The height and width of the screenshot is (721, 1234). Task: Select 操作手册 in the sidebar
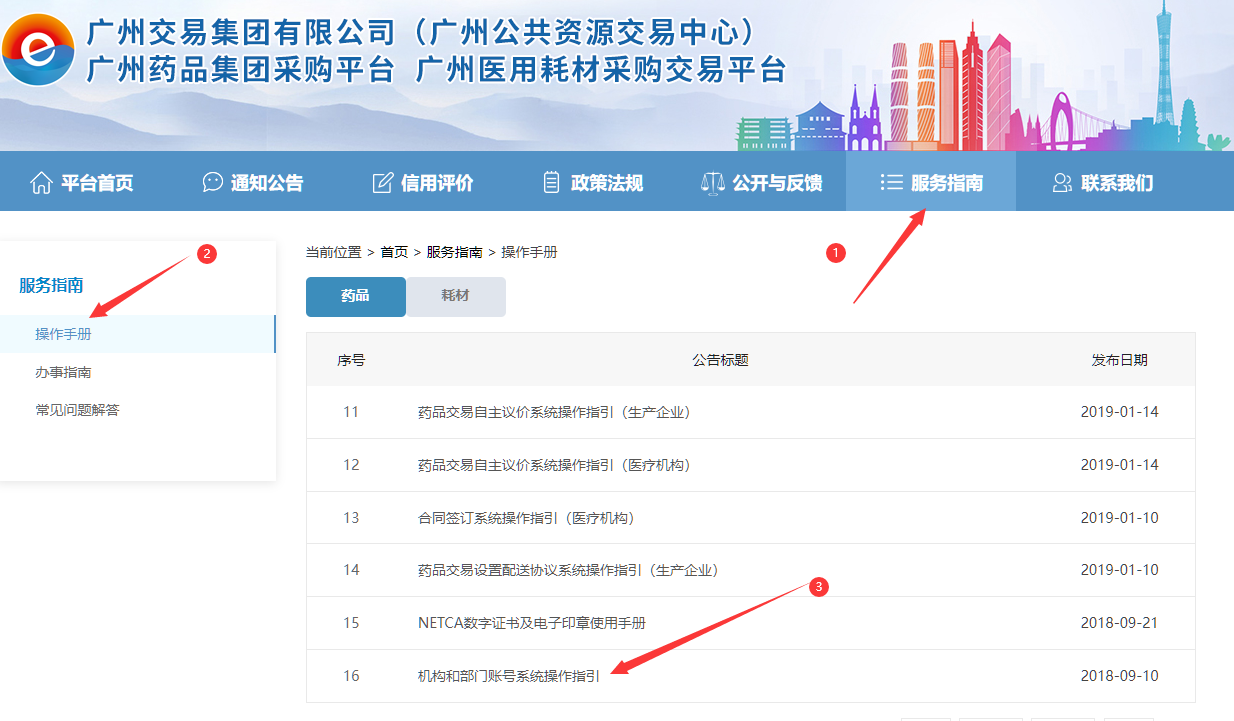coord(63,334)
